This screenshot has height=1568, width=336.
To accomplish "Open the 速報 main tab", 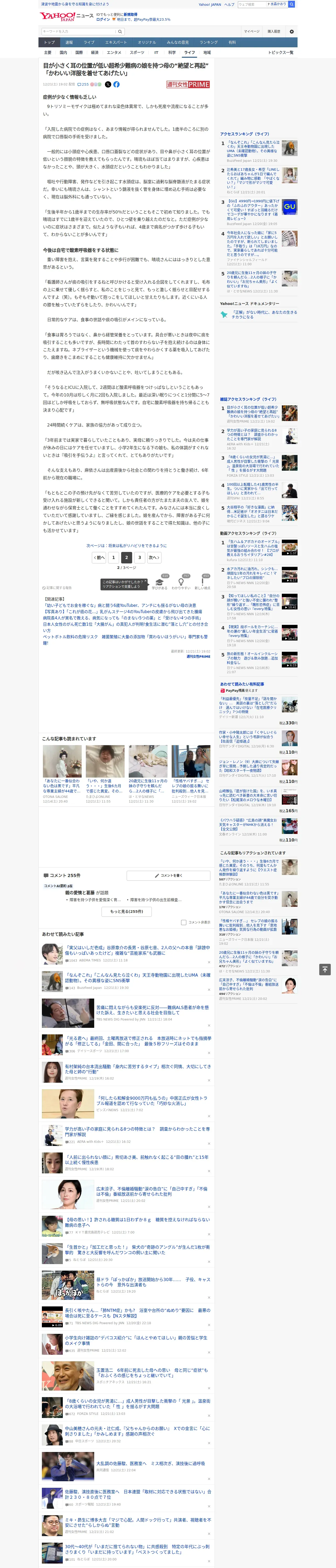I will point(69,43).
